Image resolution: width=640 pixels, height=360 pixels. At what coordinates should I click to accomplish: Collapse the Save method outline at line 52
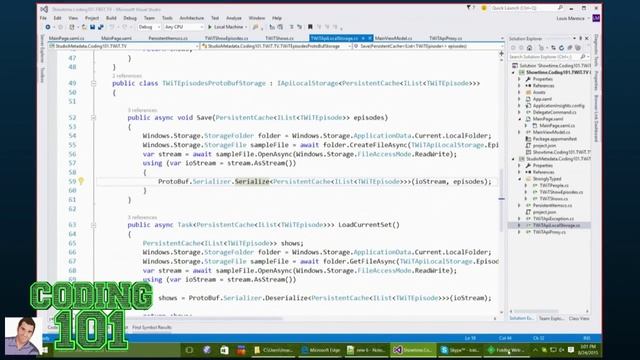point(93,118)
